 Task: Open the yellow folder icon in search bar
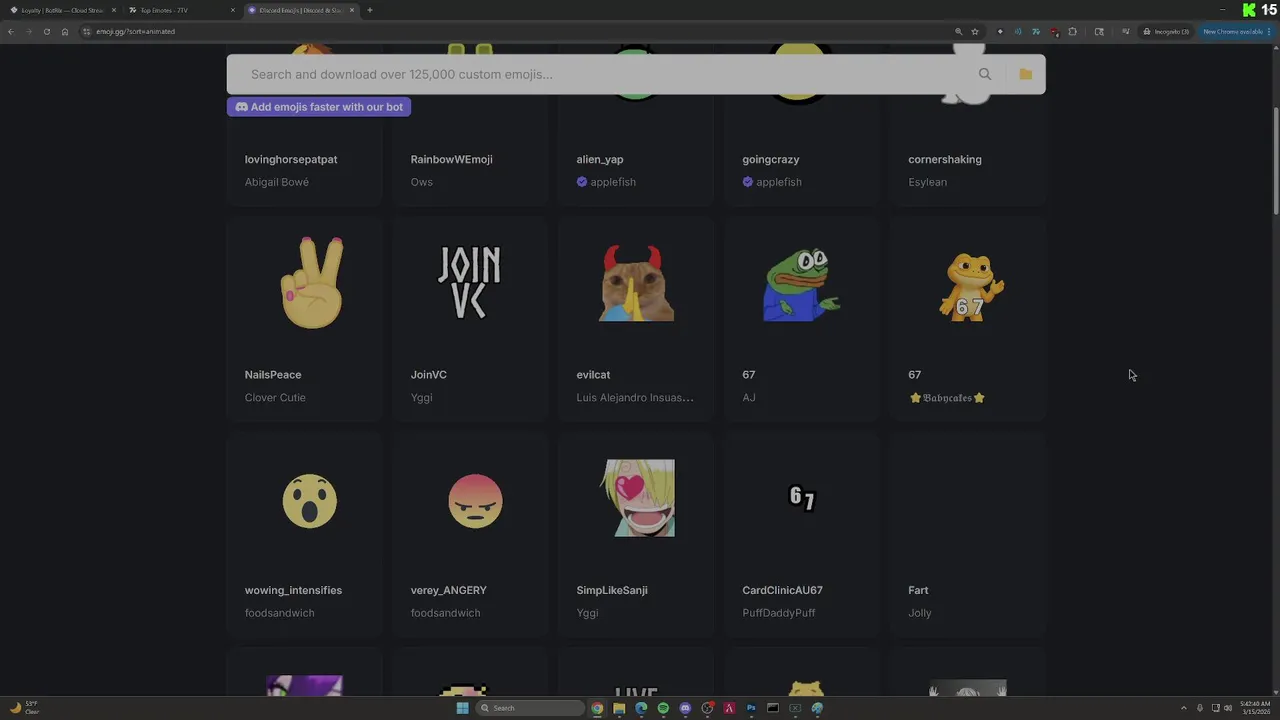(1025, 74)
